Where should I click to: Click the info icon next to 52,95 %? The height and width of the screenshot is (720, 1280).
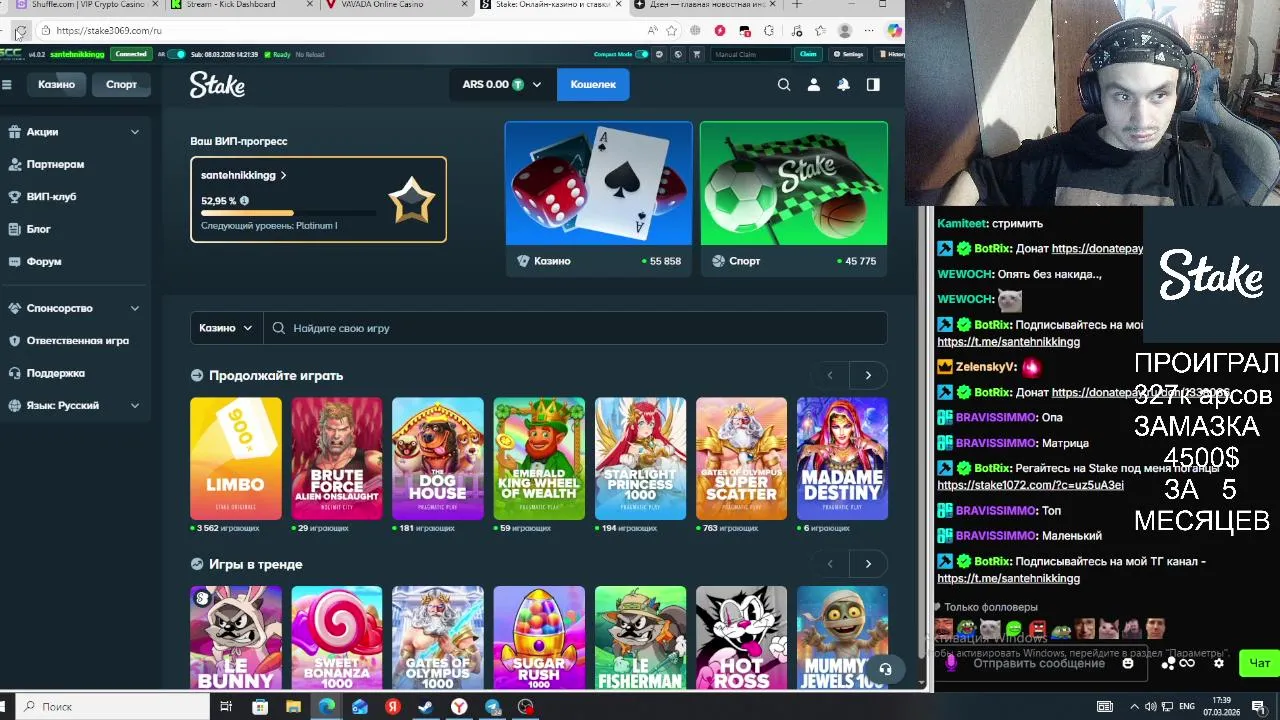[244, 201]
